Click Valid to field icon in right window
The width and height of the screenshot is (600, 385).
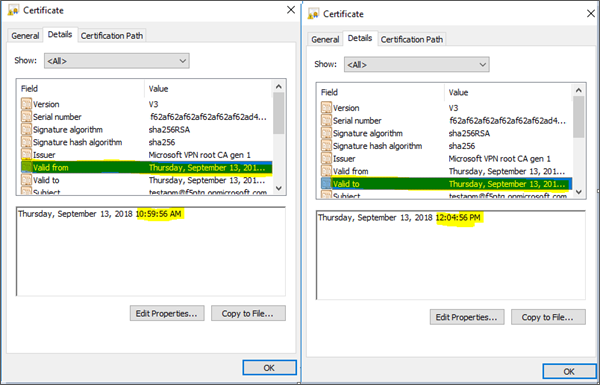(x=326, y=184)
